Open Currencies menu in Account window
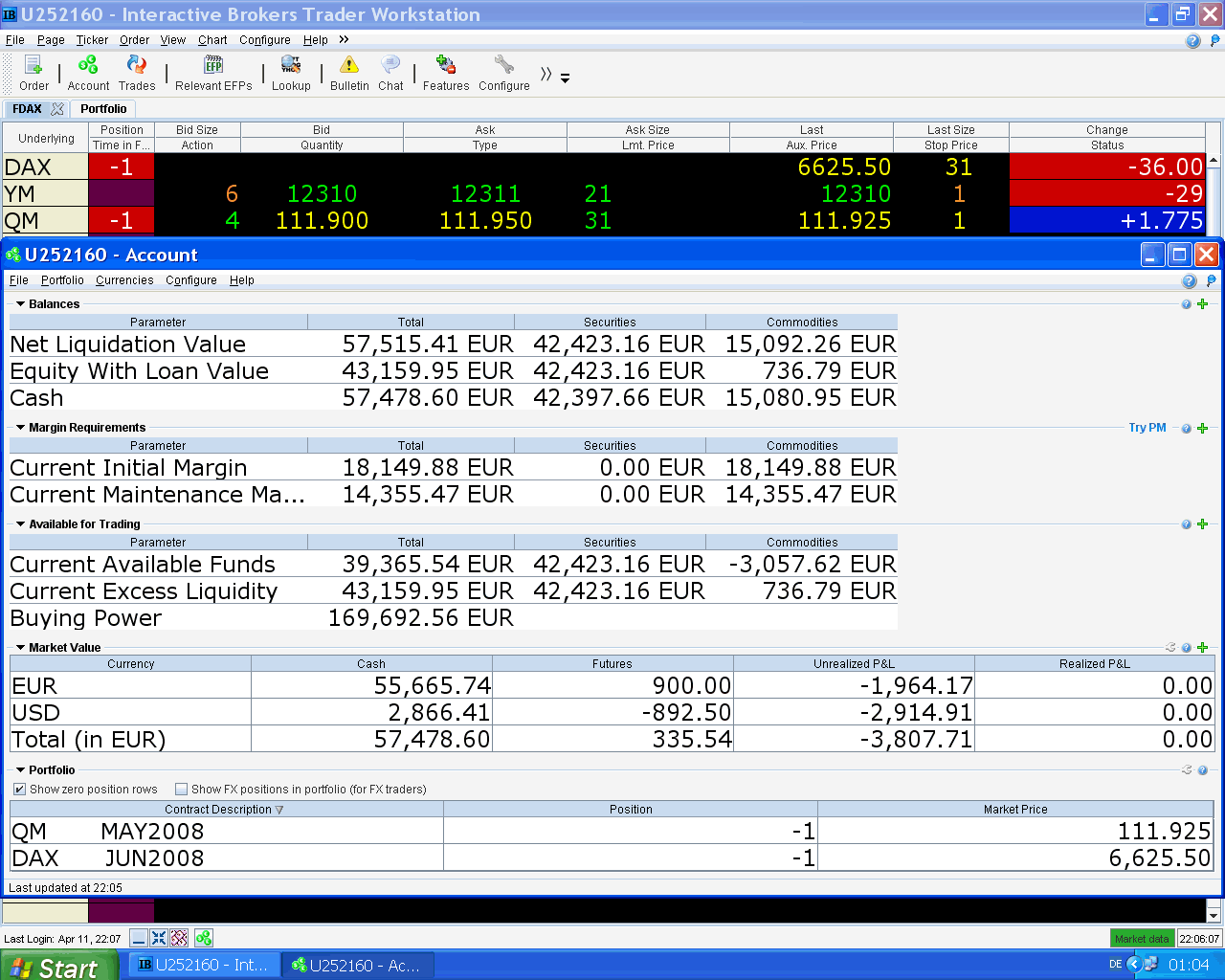 tap(124, 280)
